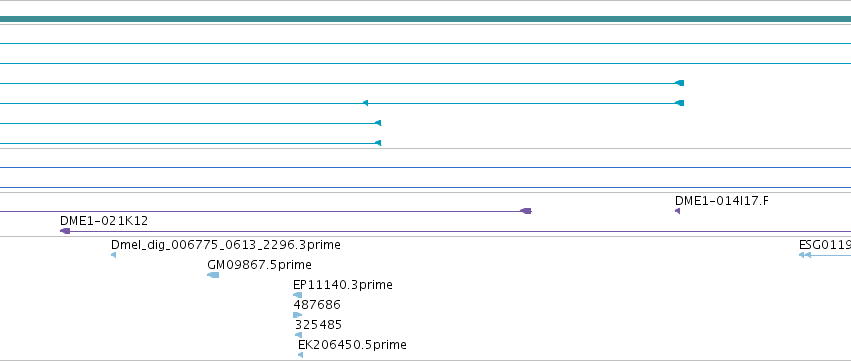Screen dimensions: 851x361
Task: Click the ESG0119 label at right edge
Action: point(825,245)
